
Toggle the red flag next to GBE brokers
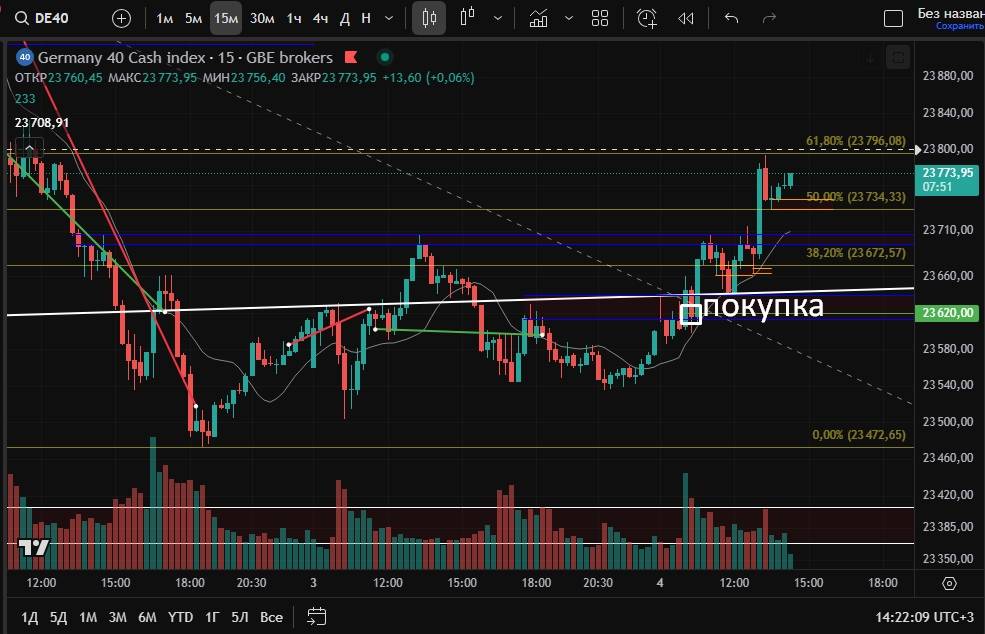pyautogui.click(x=351, y=58)
